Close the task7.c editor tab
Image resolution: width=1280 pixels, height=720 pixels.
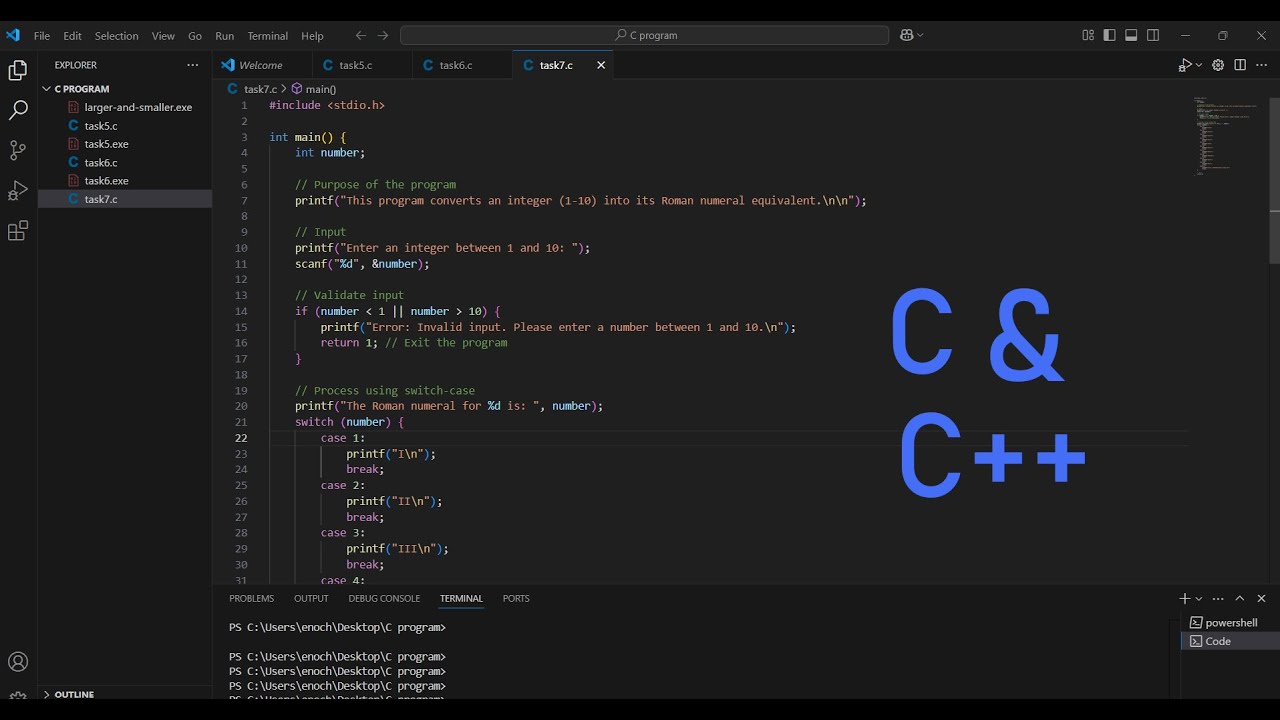pos(601,65)
